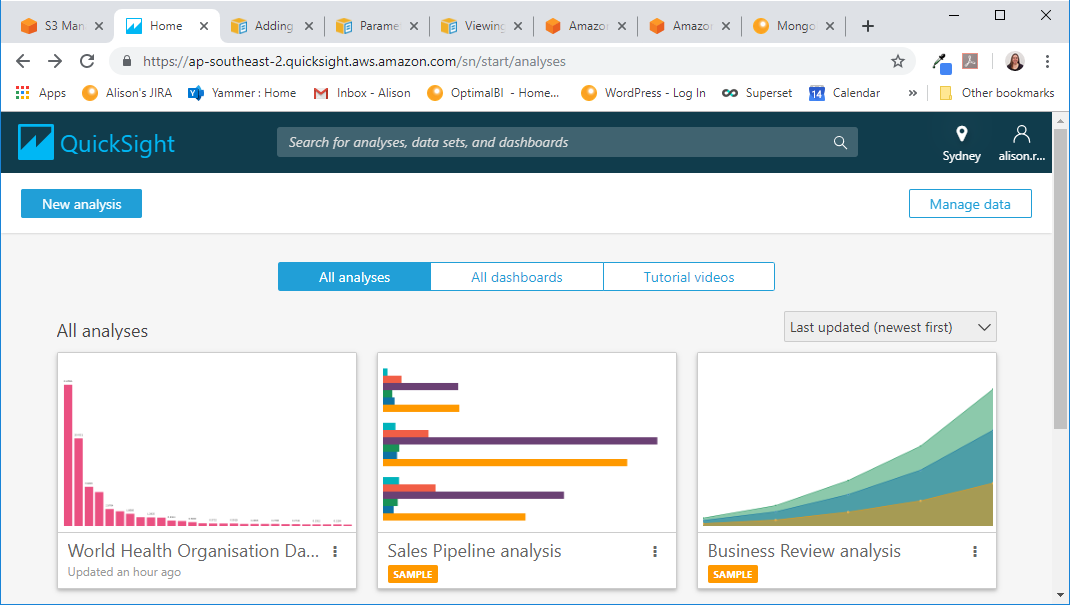Open the Apps bookmark grid
Screen dimensions: 1070x605
[x=41, y=93]
